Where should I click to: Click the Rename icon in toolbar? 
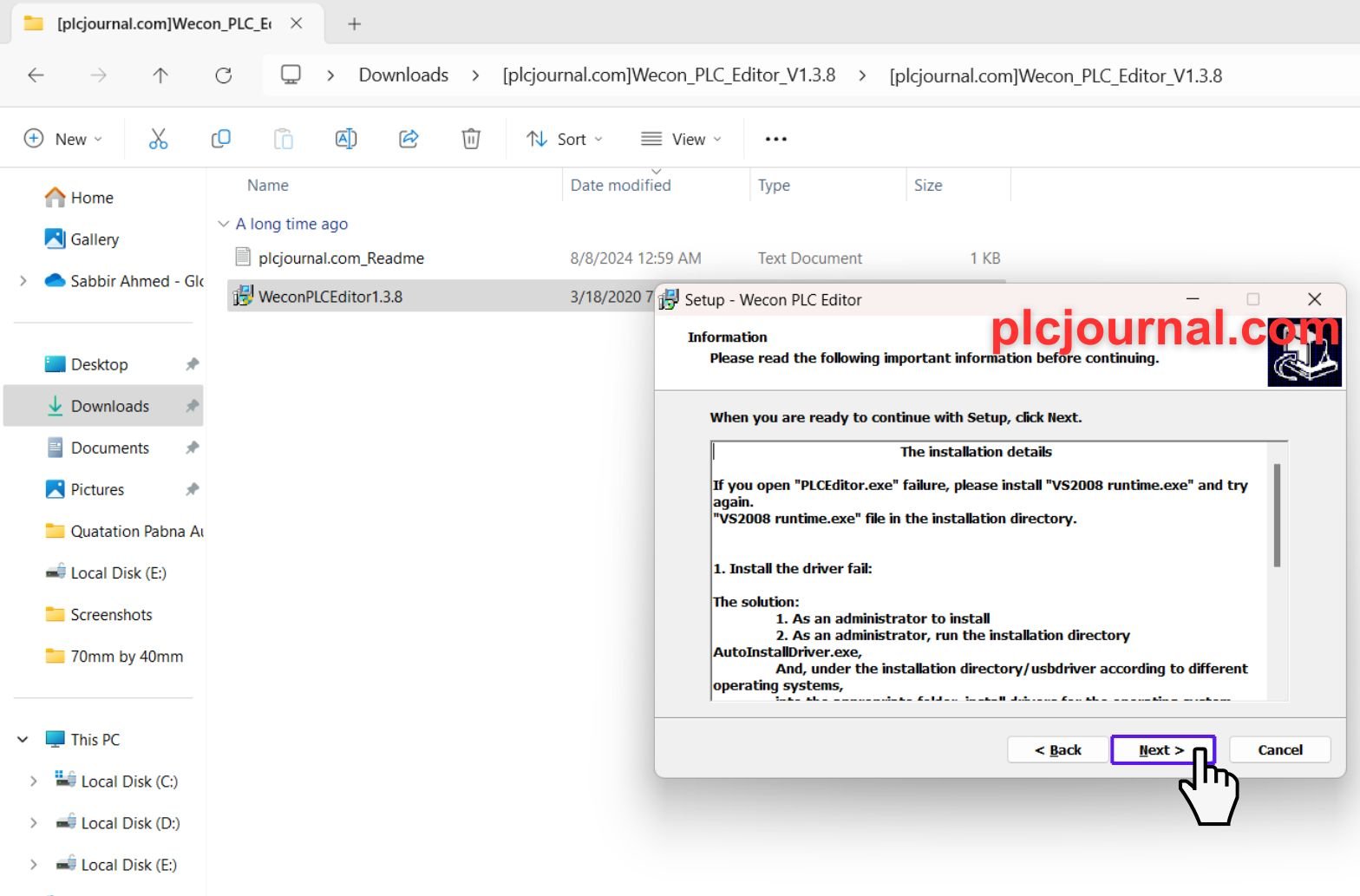click(346, 139)
